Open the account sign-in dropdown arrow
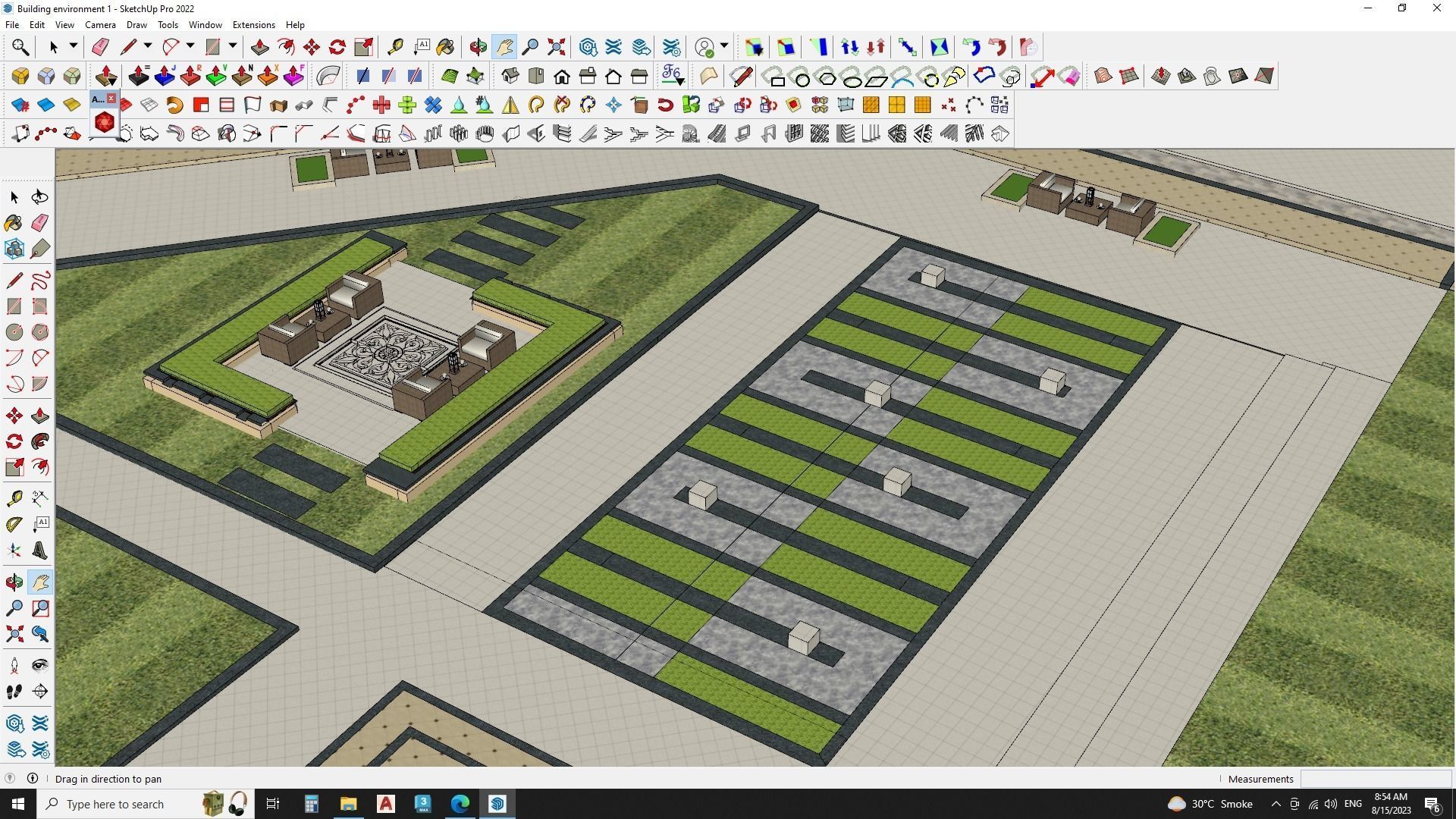 724,47
